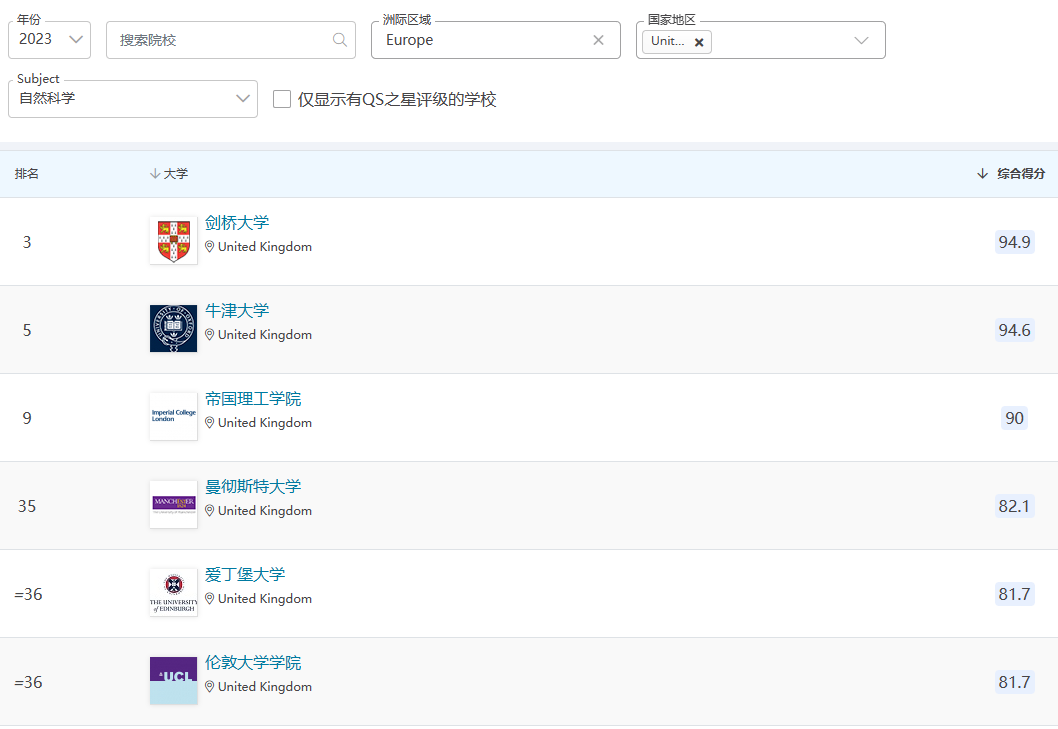Viewport: 1058px width, 729px height.
Task: Click the Cambridge University crest logo
Action: click(173, 240)
